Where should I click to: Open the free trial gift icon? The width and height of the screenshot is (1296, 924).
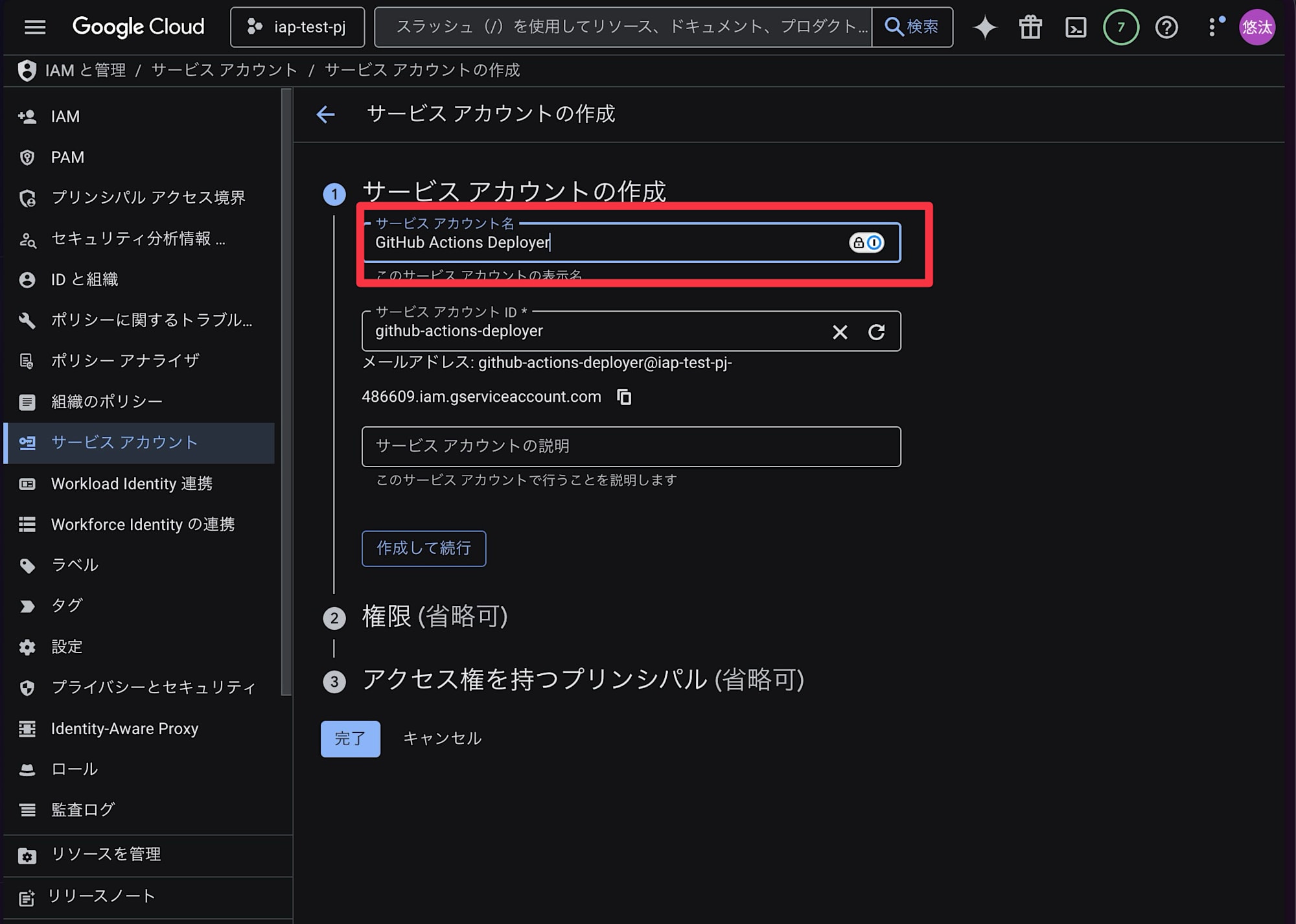pos(1030,27)
